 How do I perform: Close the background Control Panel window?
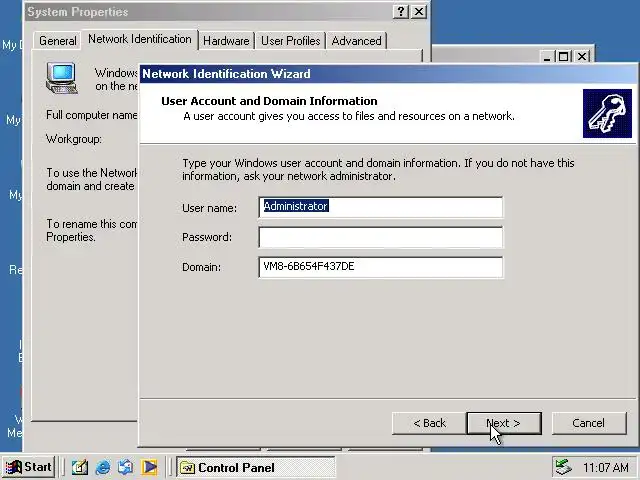(582, 56)
